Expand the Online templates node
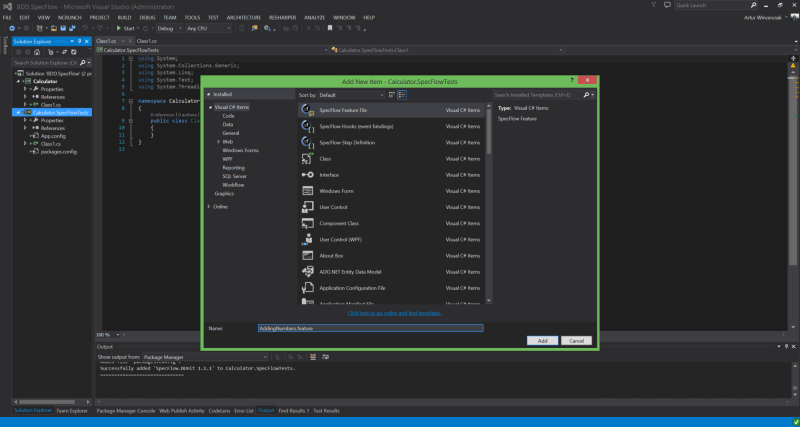This screenshot has width=800, height=427. [x=209, y=206]
